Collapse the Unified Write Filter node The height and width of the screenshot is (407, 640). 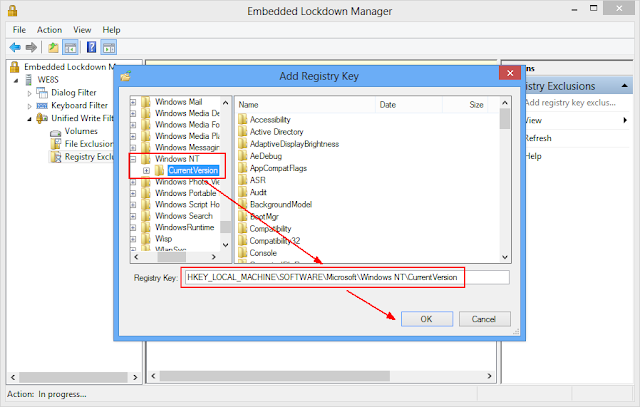pos(29,119)
